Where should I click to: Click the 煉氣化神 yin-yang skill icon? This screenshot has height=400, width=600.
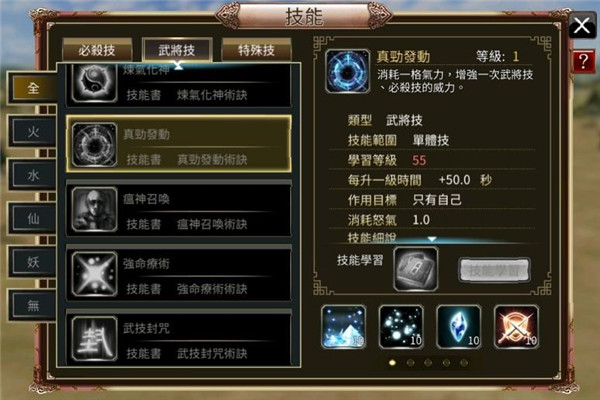95,83
